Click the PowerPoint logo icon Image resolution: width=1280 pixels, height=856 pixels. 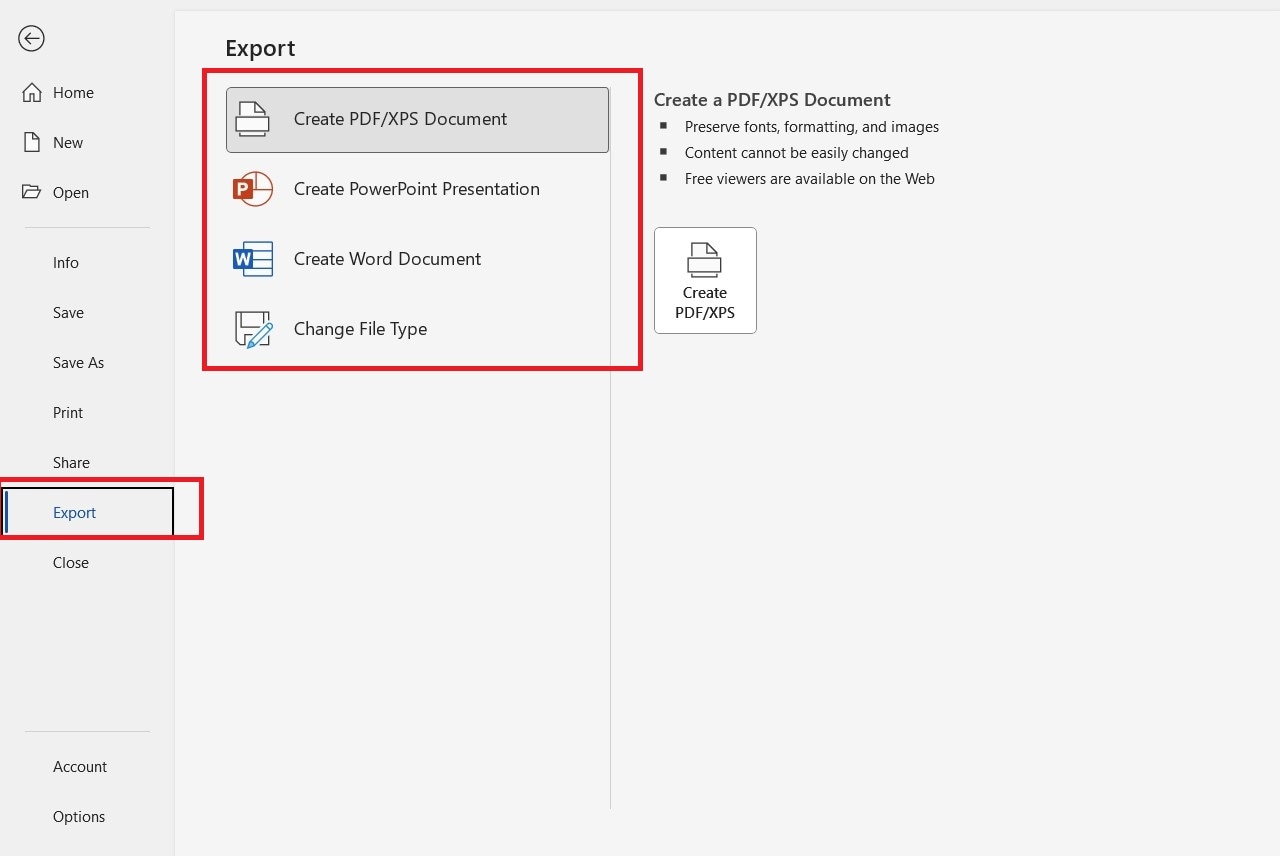252,189
